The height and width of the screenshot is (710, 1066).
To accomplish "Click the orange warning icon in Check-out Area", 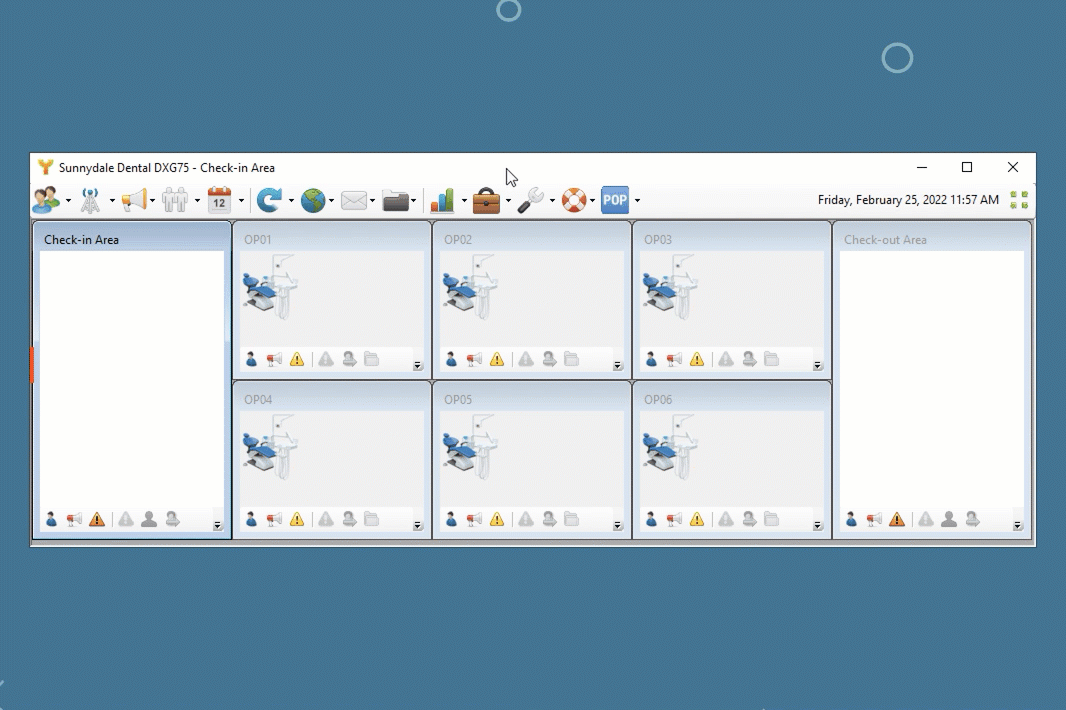I will click(x=897, y=520).
